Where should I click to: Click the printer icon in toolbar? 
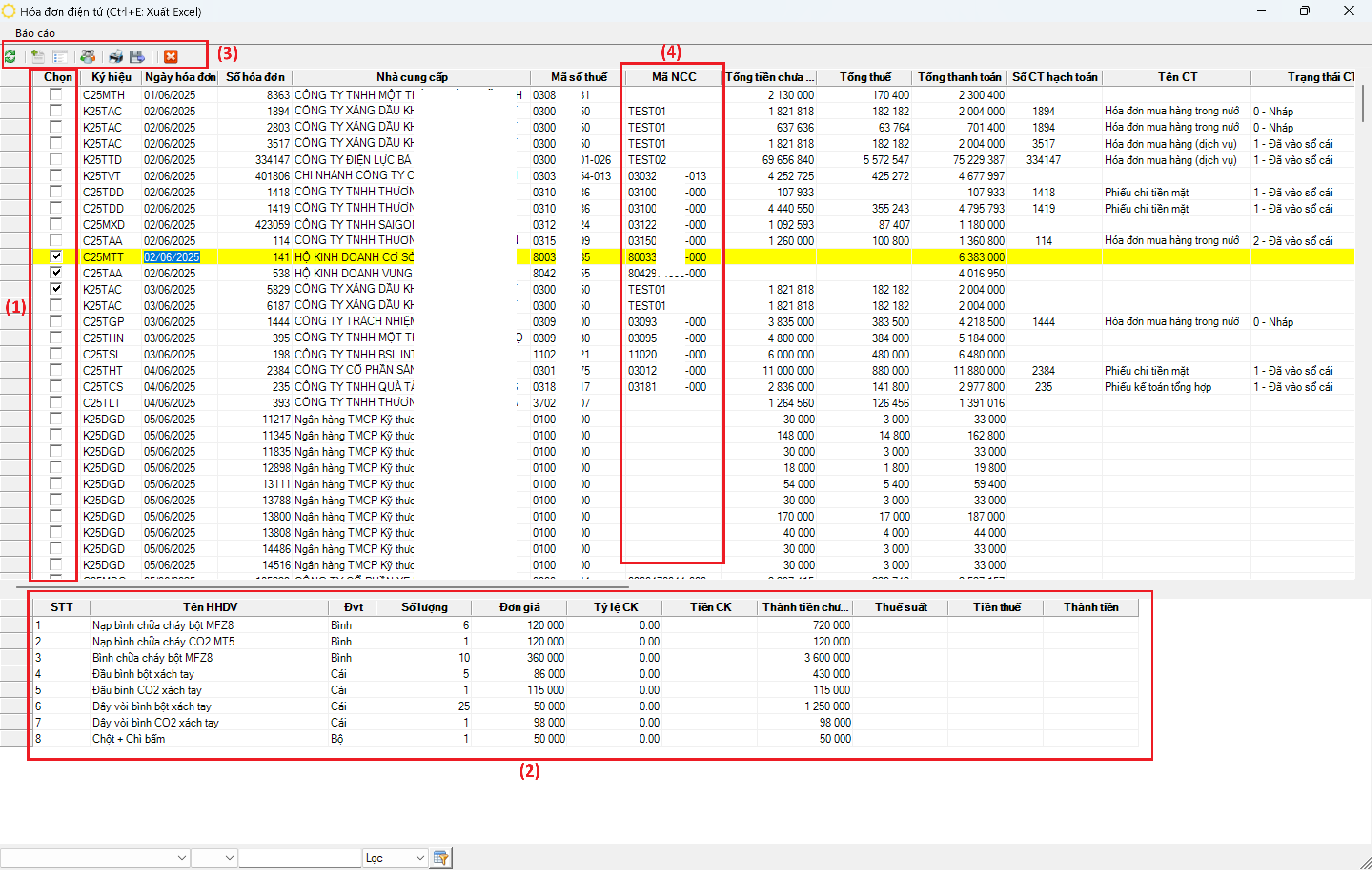click(116, 56)
